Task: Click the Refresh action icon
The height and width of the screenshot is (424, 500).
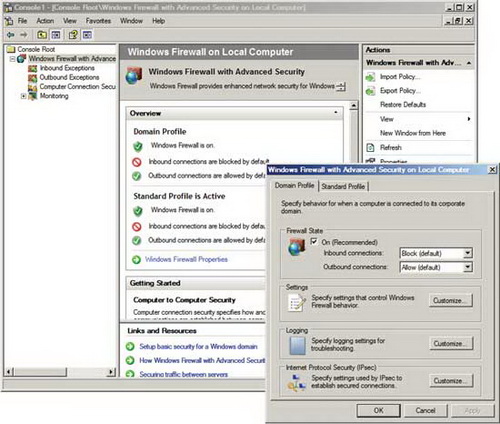Action: coord(371,148)
